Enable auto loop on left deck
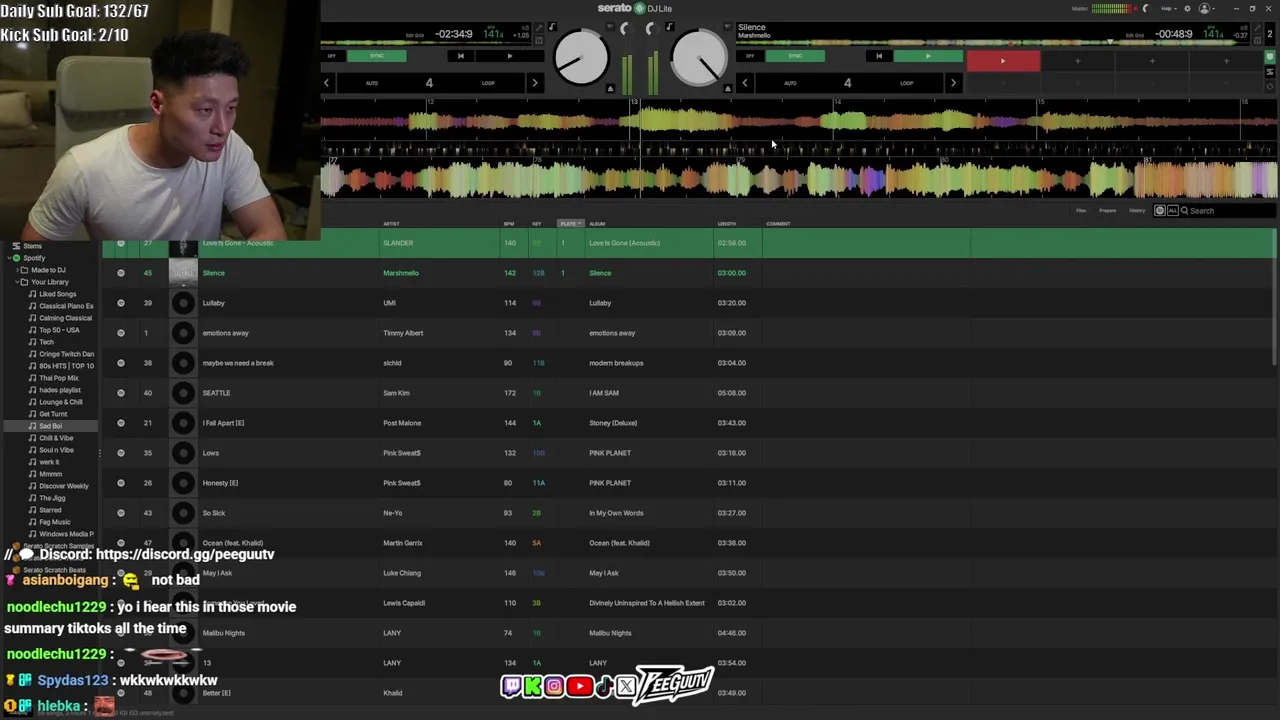The height and width of the screenshot is (720, 1280). (x=372, y=83)
